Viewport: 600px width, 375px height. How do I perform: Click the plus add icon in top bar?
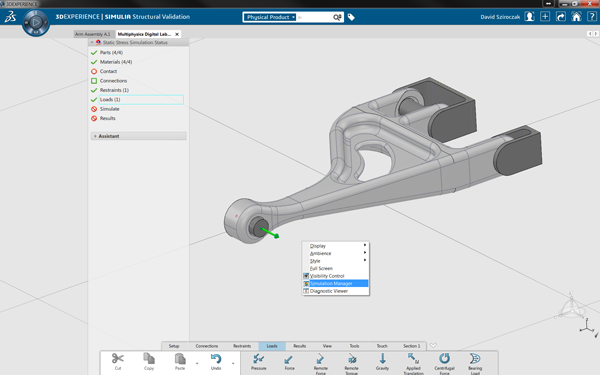tap(545, 17)
